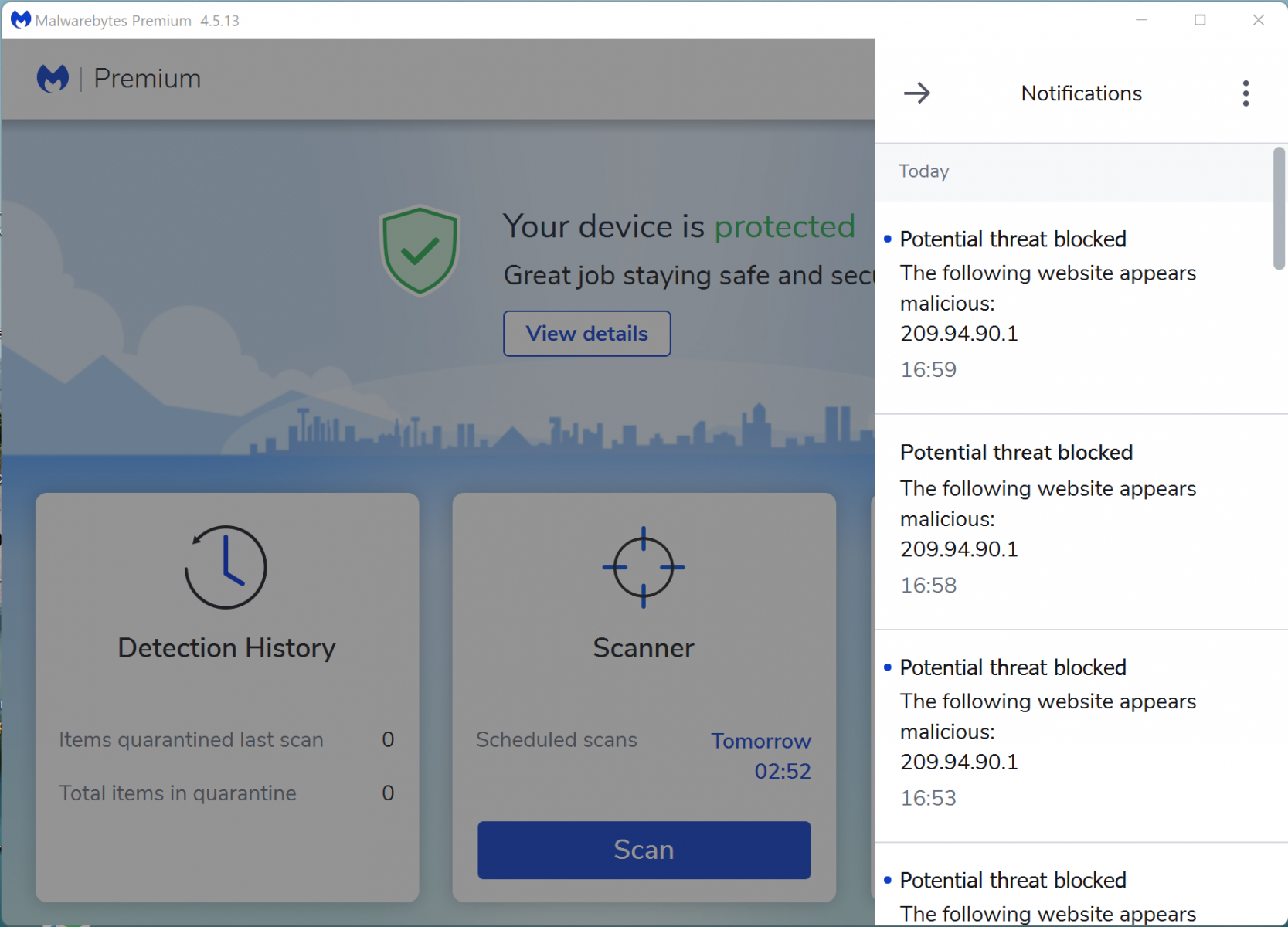Viewport: 1288px width, 927px height.
Task: Open the Scanner card title
Action: (x=644, y=647)
